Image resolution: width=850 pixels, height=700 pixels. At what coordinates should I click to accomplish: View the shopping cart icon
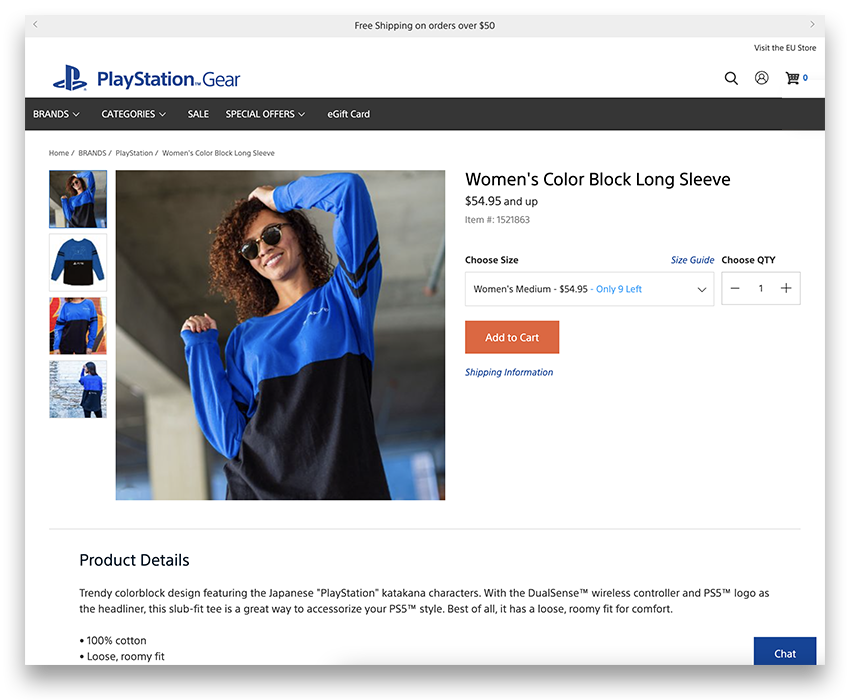pos(792,78)
